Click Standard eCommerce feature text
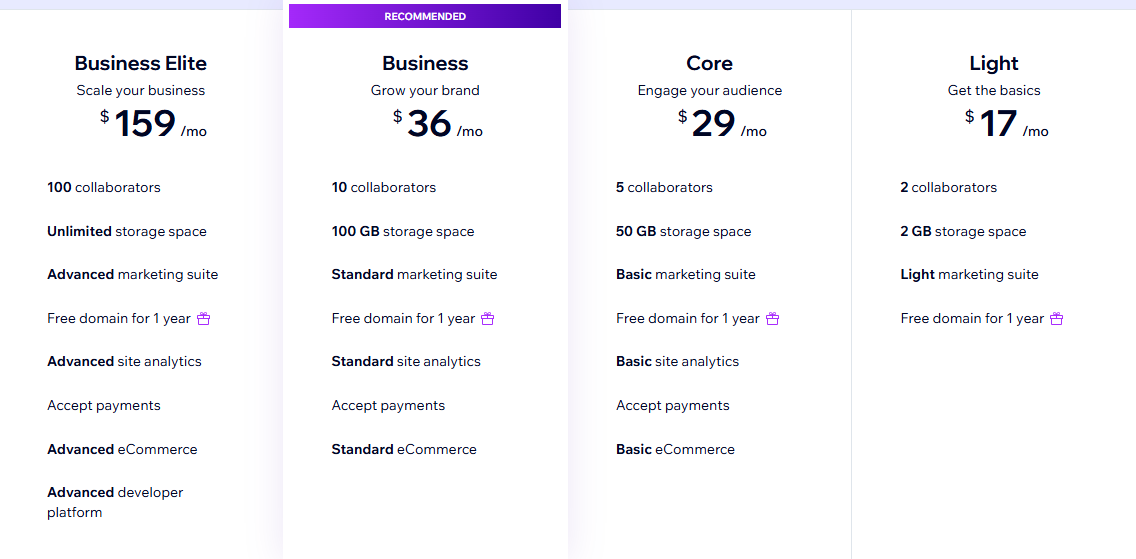Image resolution: width=1136 pixels, height=559 pixels. pos(404,449)
